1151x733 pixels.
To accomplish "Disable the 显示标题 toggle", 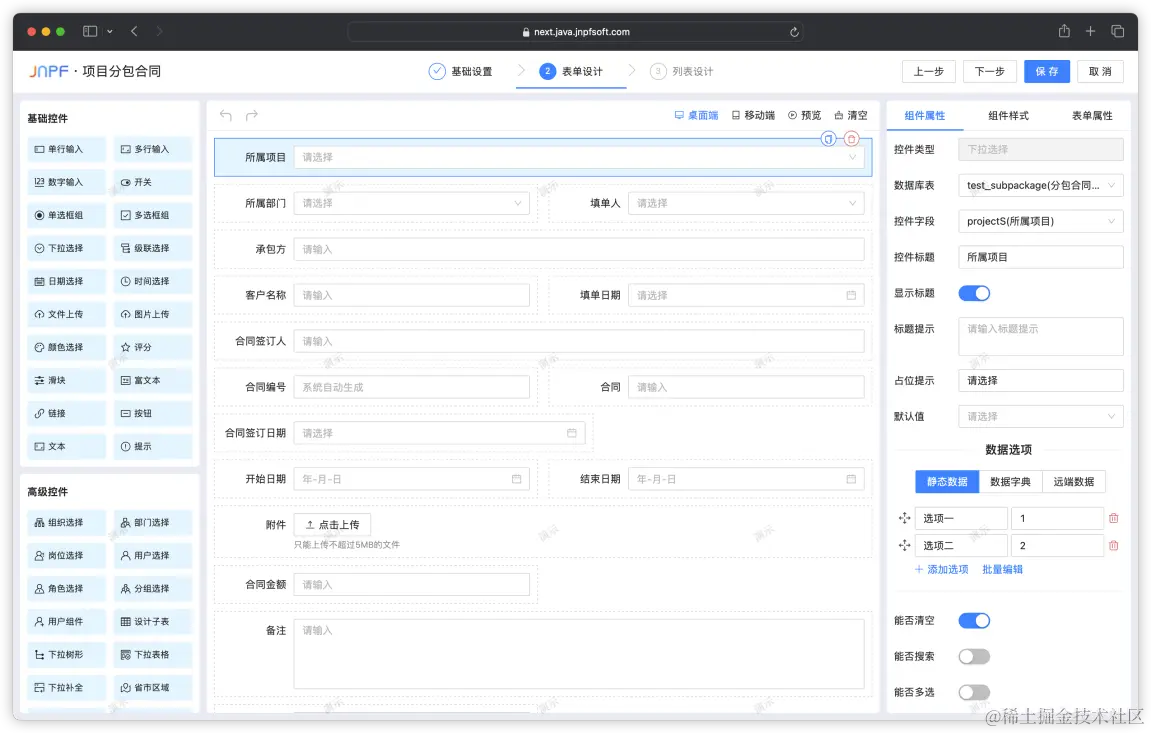I will click(972, 292).
